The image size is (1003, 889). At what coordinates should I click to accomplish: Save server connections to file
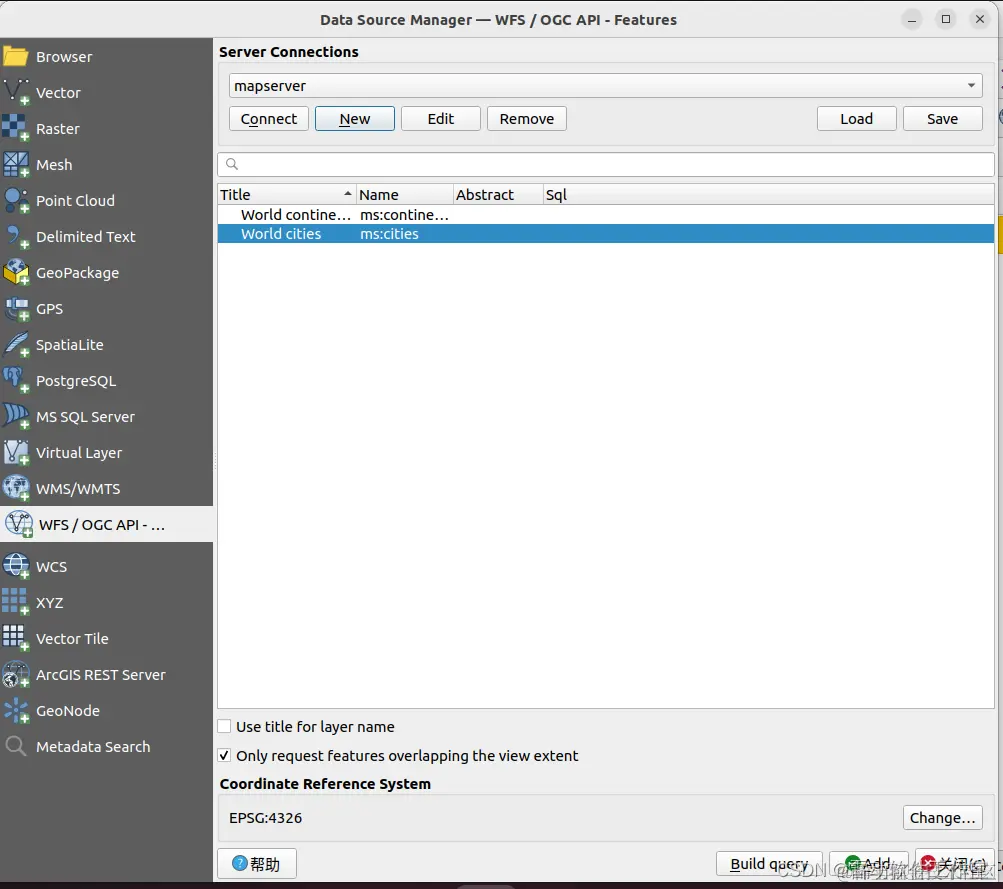(942, 119)
